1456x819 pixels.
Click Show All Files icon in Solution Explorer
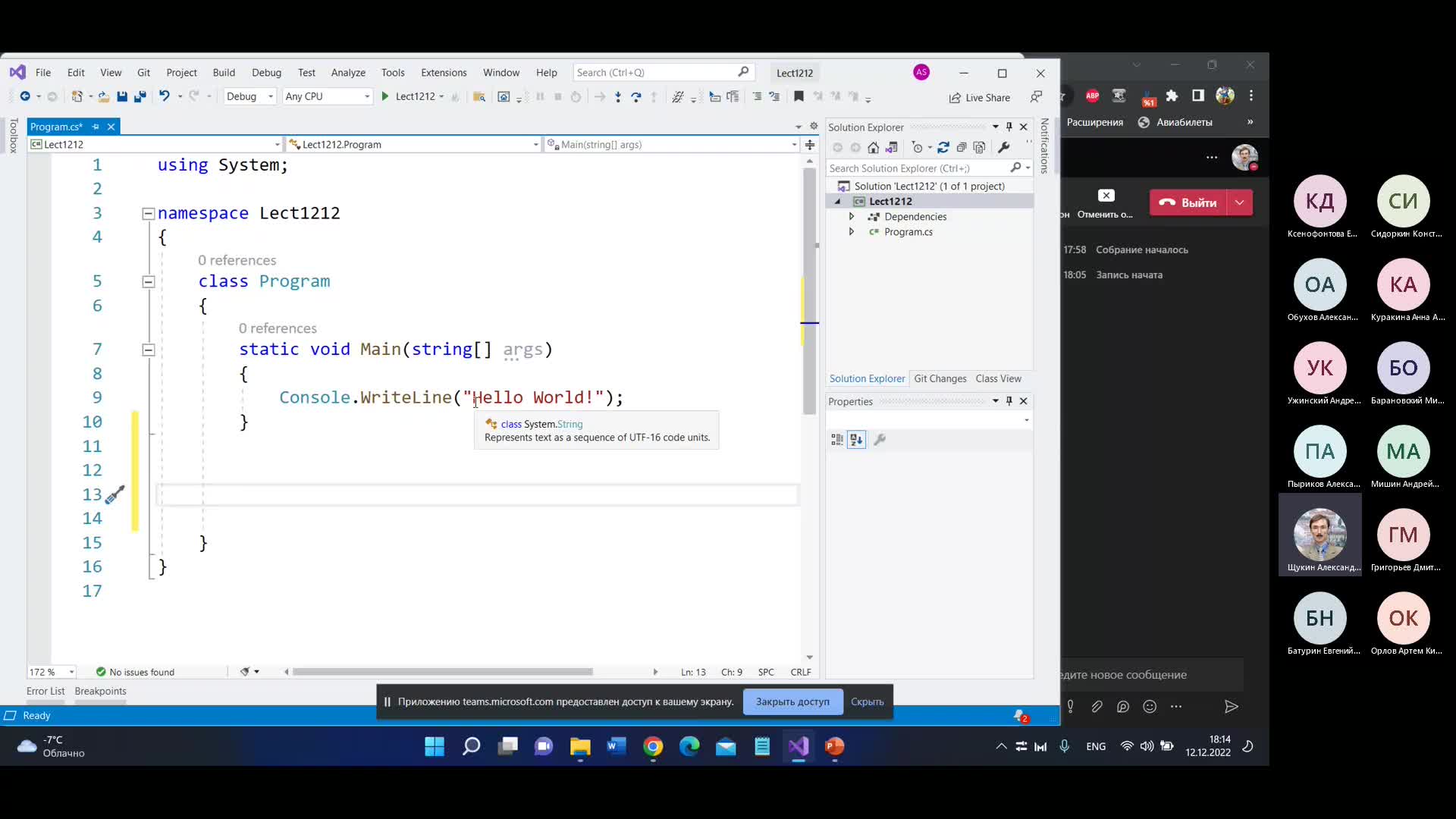pyautogui.click(x=980, y=147)
